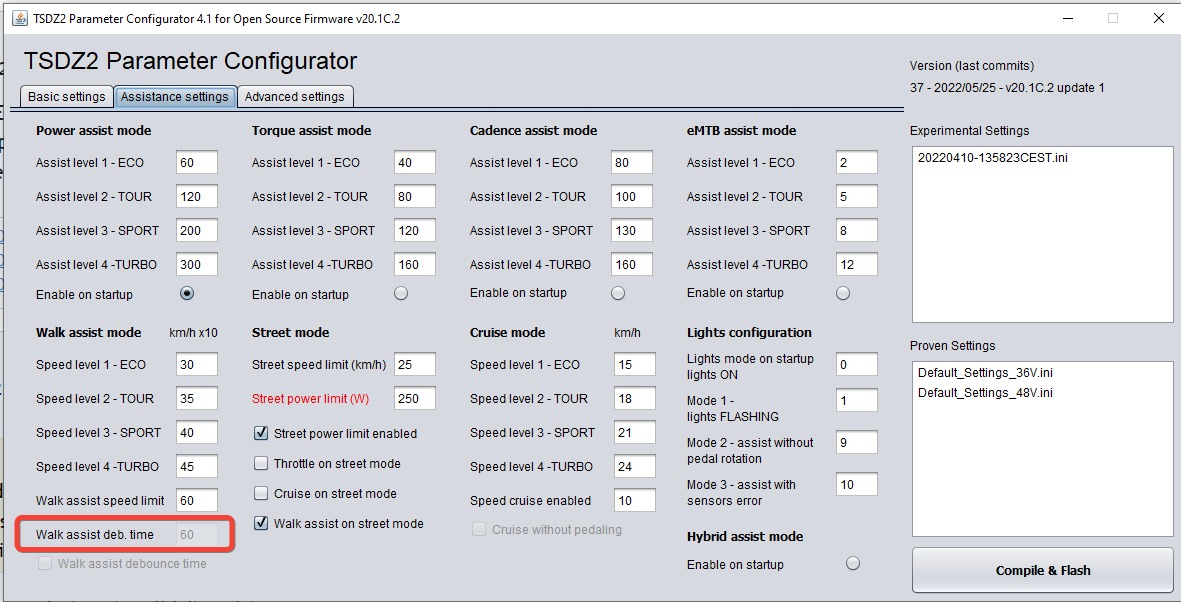1181x602 pixels.
Task: Select the Assistance settings tab
Action: pos(175,96)
